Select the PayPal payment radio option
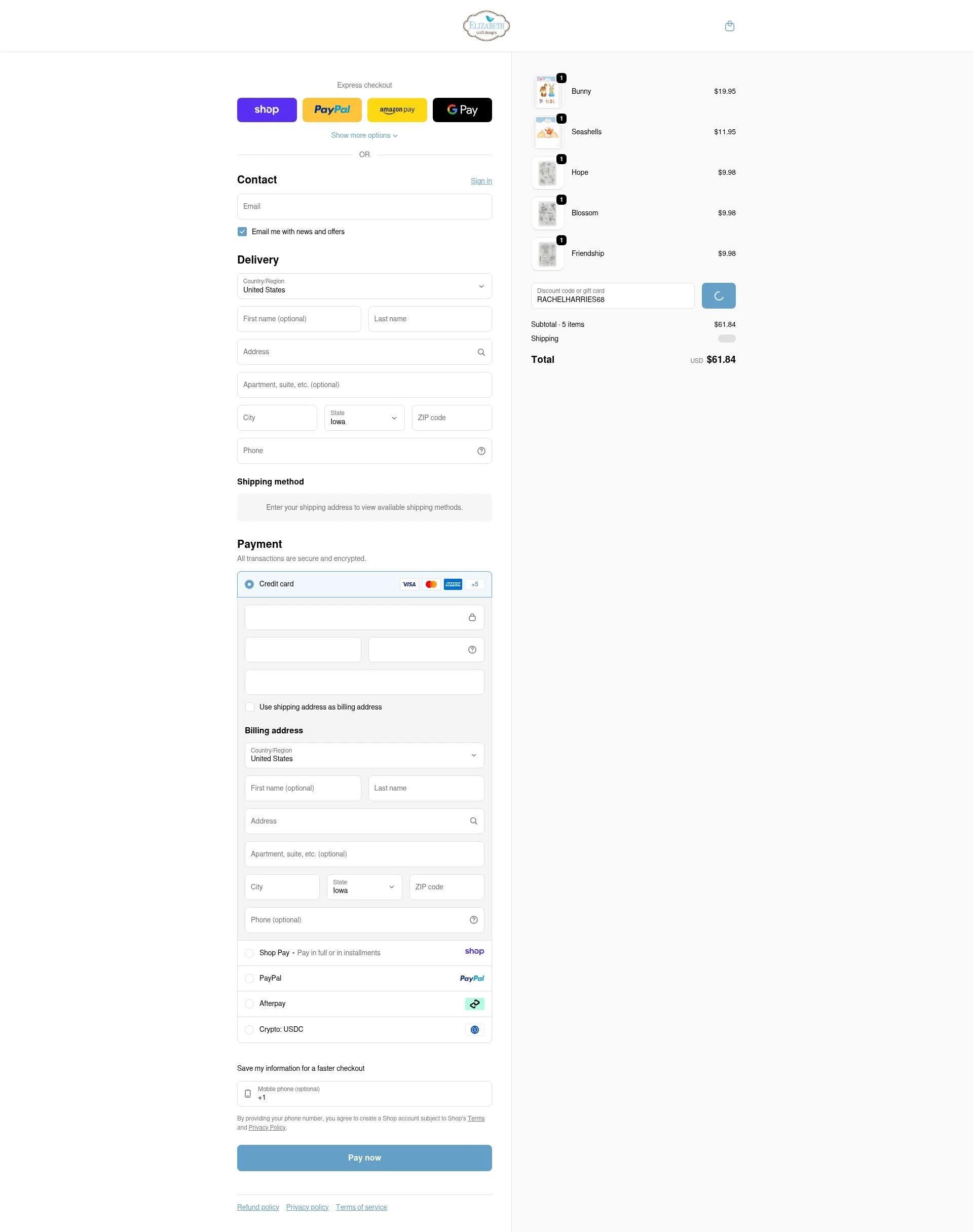The image size is (973, 1232). tap(249, 979)
